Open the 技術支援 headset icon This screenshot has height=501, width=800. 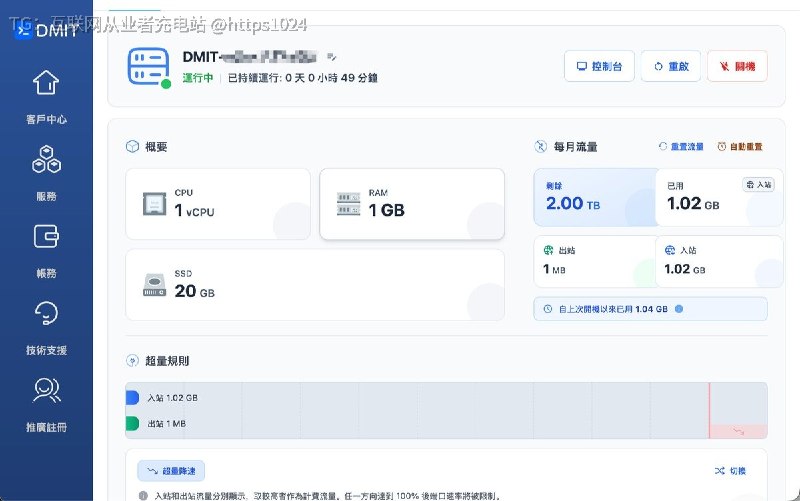(x=46, y=313)
